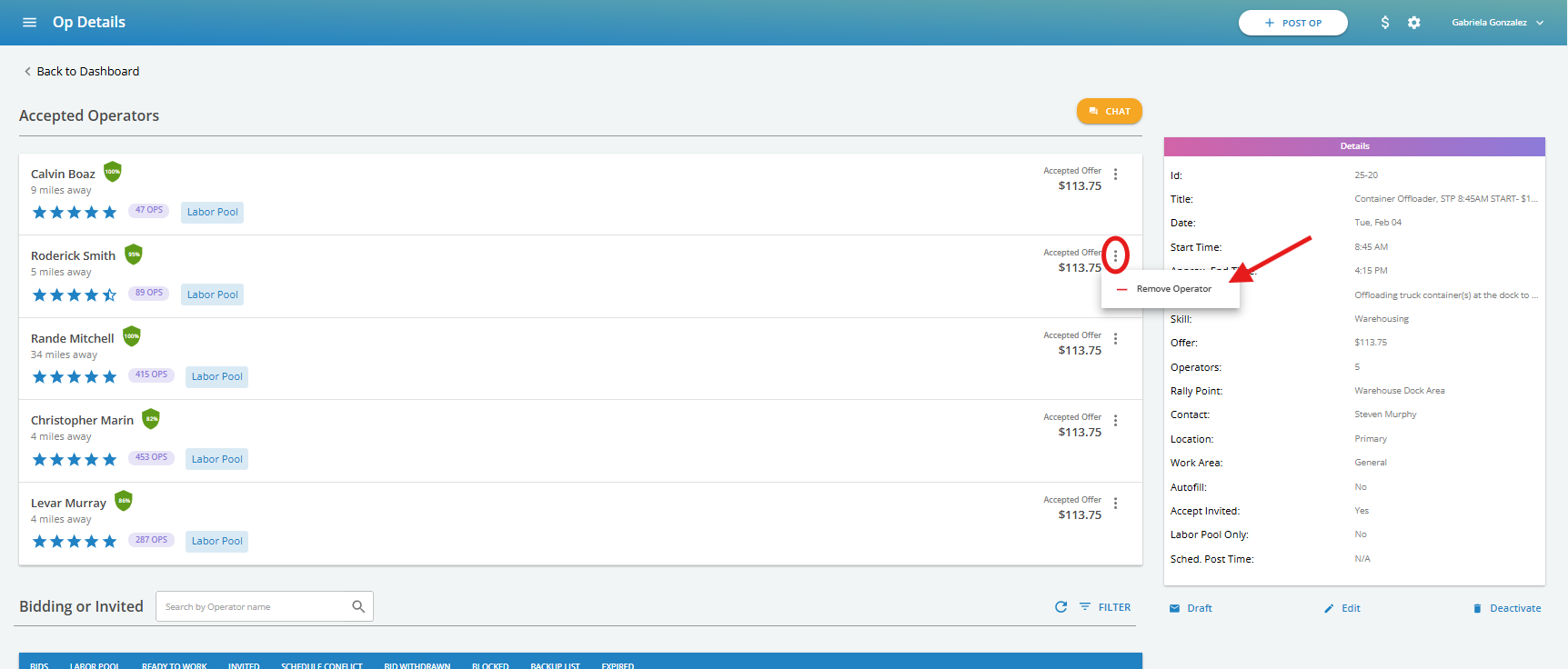This screenshot has width=1568, height=669.
Task: Click the refresh icon beside Filter
Action: pos(1060,607)
